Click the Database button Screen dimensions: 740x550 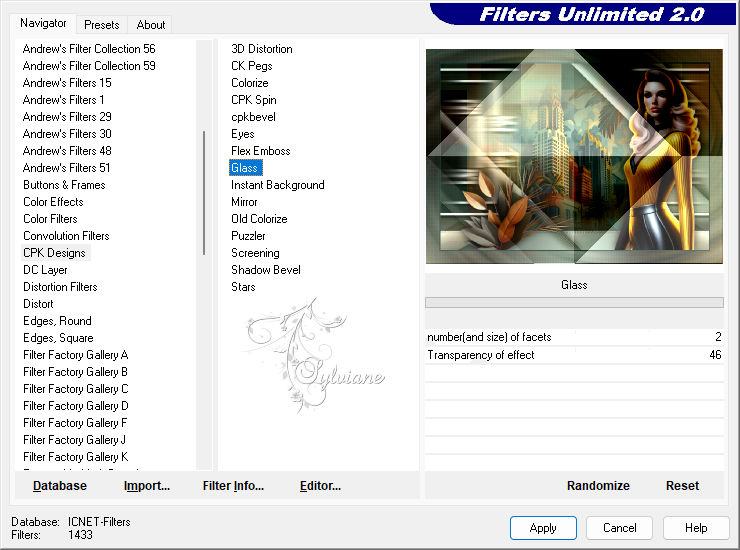(x=60, y=486)
